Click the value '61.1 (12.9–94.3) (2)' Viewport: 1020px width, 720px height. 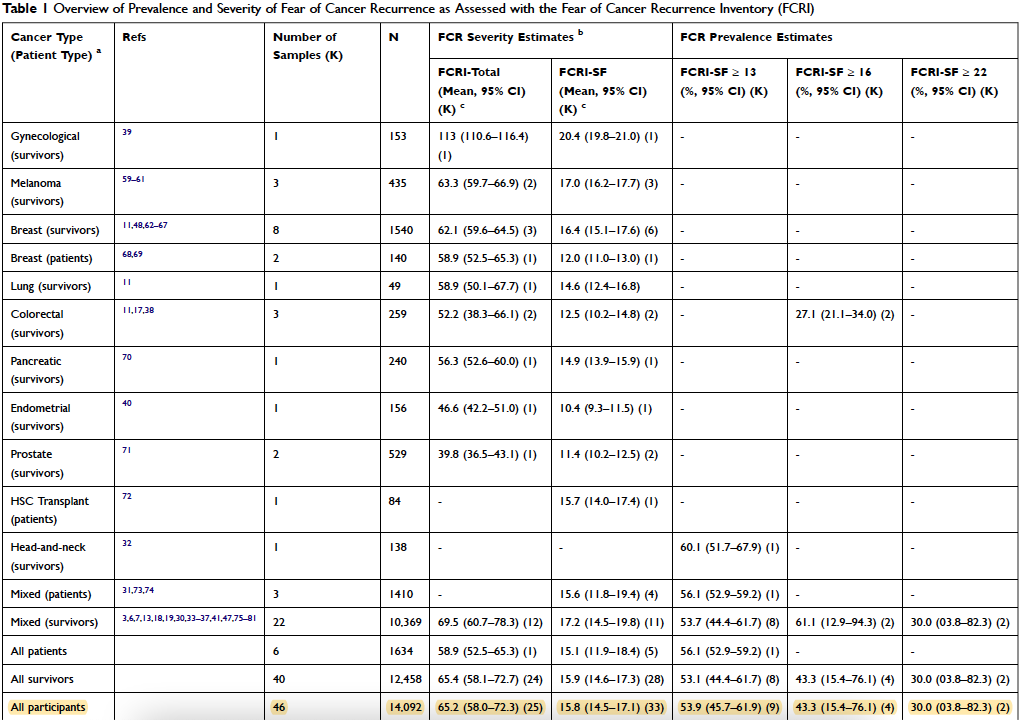(845, 622)
